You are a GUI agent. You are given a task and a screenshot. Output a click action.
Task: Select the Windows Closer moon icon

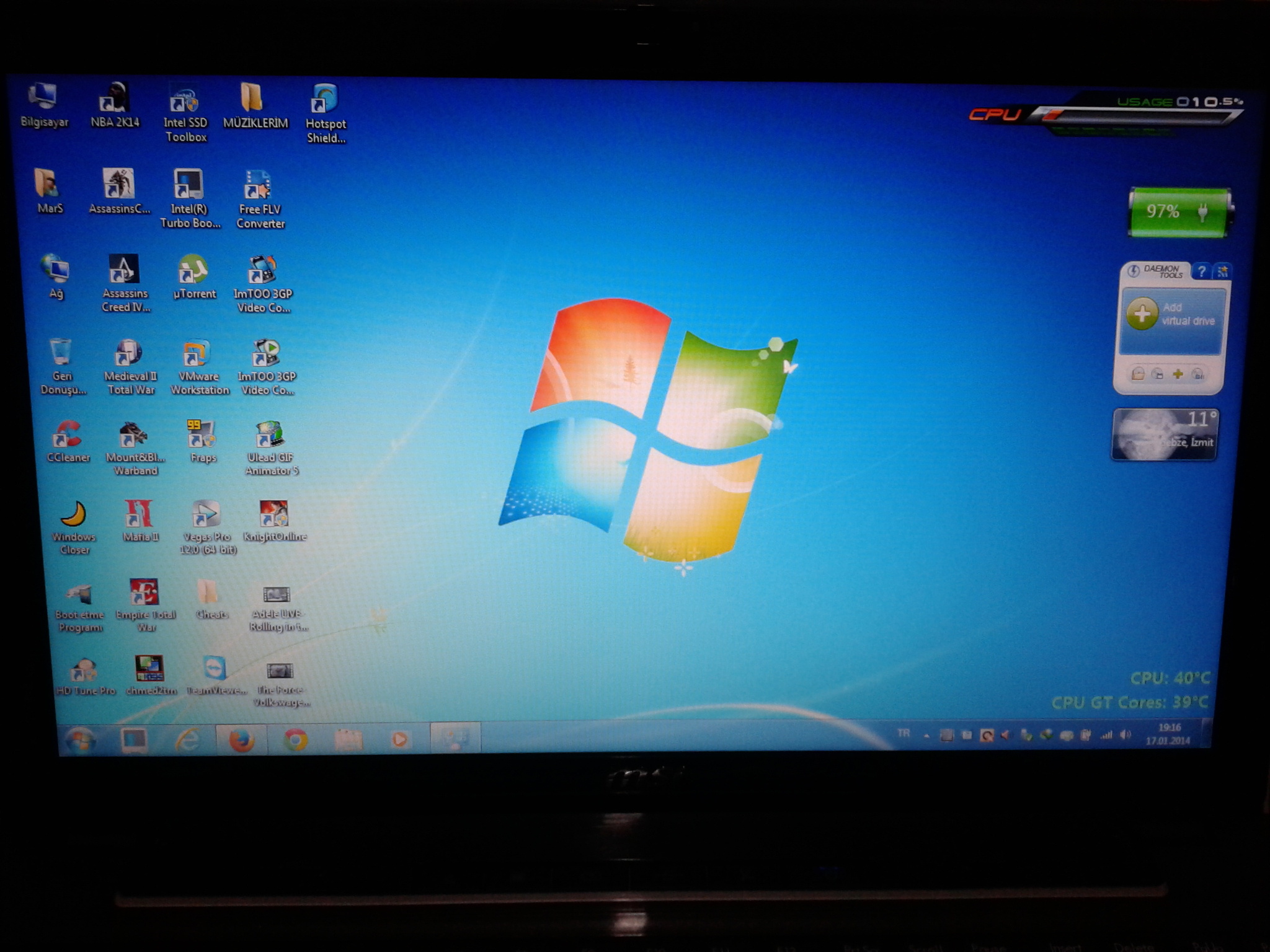74,528
